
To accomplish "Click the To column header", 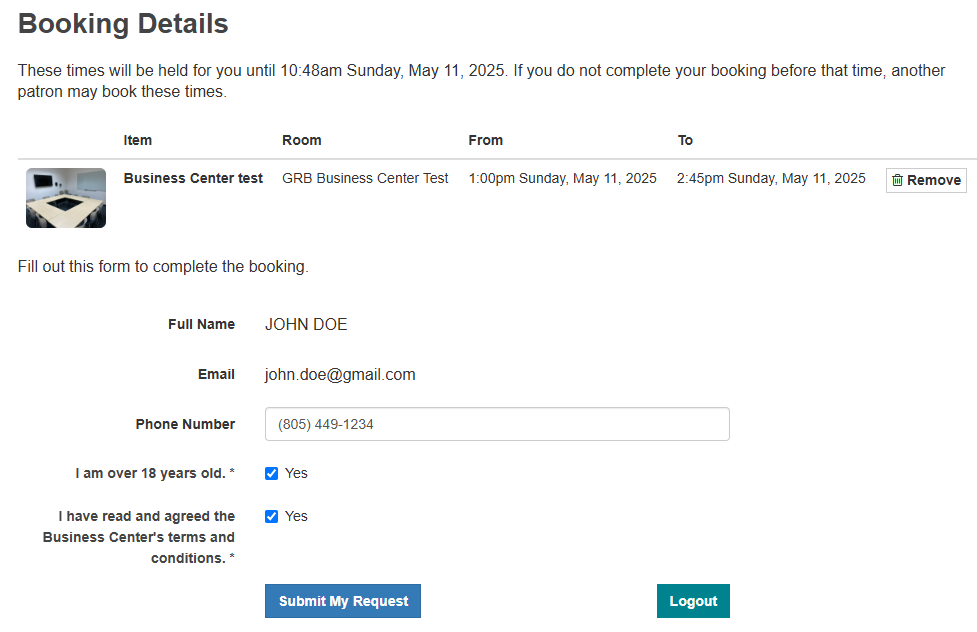I will 685,140.
